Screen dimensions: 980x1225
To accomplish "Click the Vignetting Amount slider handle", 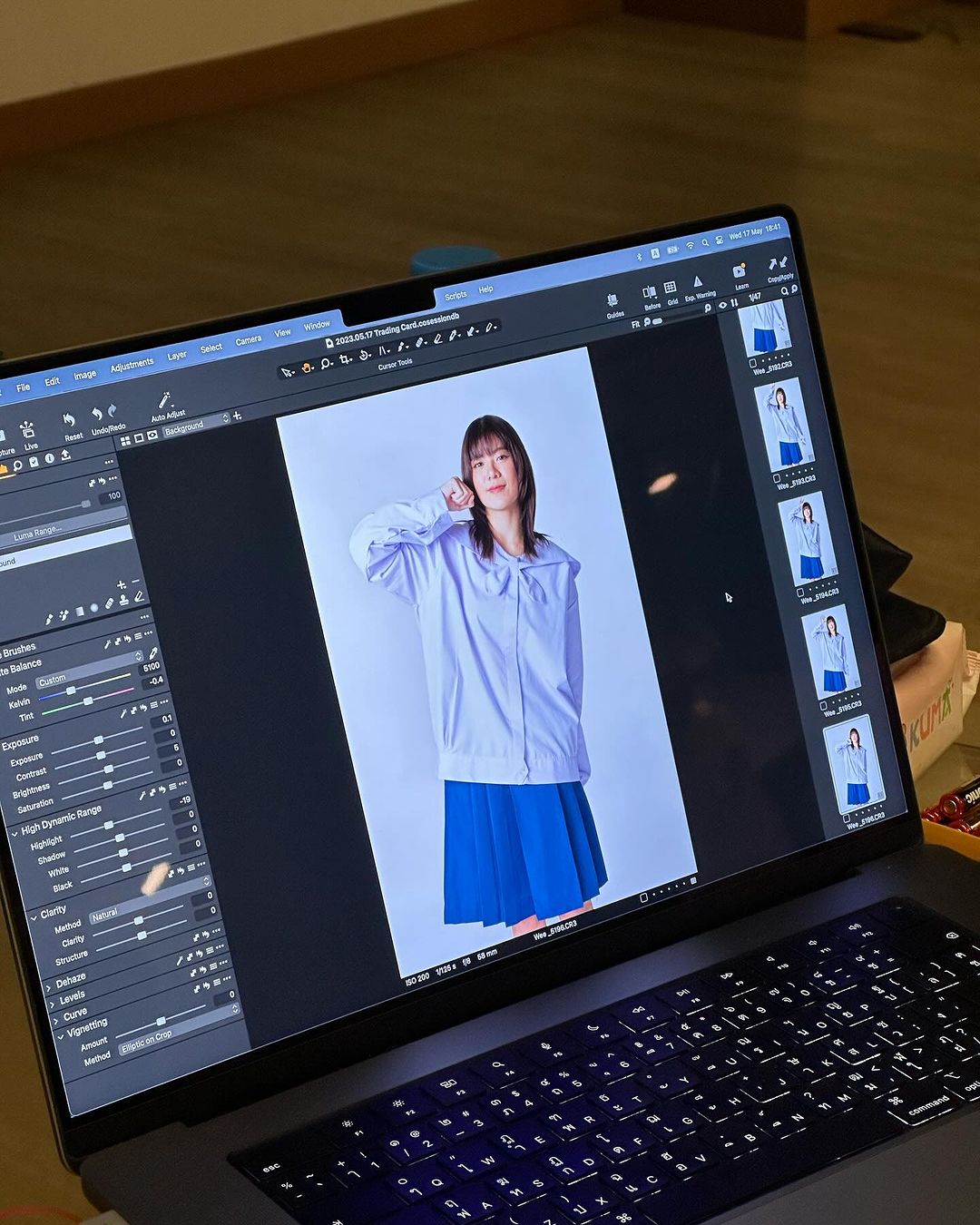I will tap(161, 1022).
